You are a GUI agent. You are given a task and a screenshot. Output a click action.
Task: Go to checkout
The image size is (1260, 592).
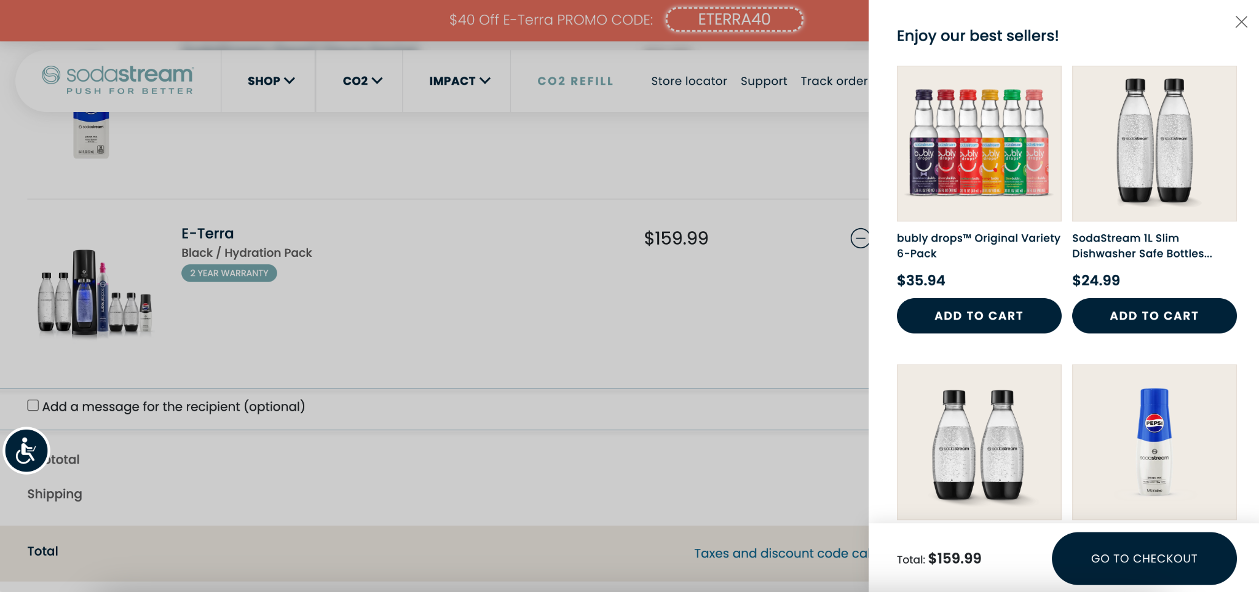pyautogui.click(x=1144, y=558)
